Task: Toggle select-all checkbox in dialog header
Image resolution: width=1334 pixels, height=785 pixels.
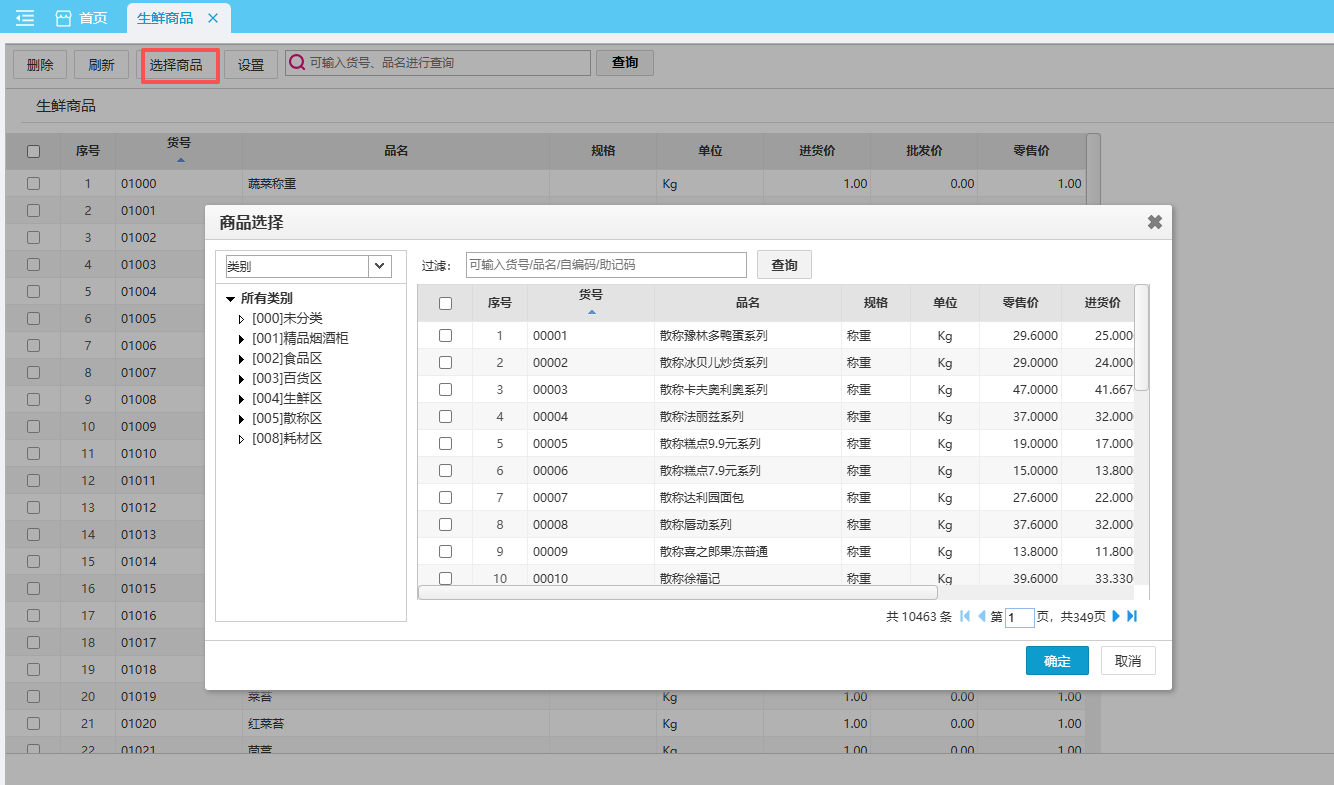Action: pos(446,303)
